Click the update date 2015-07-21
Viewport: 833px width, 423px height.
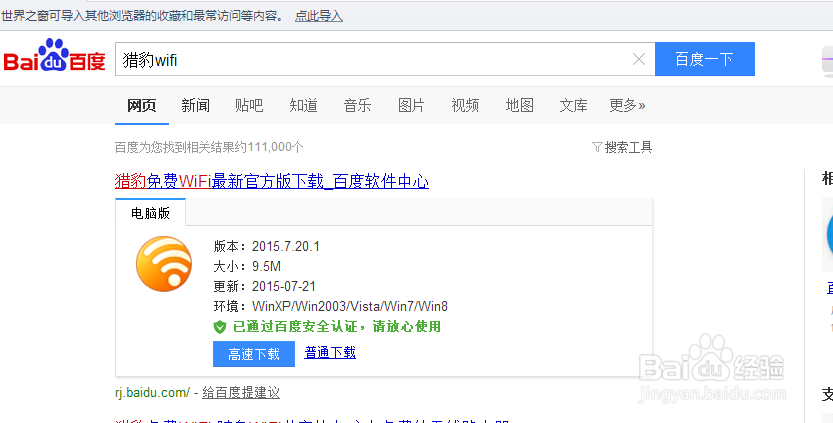click(x=284, y=286)
